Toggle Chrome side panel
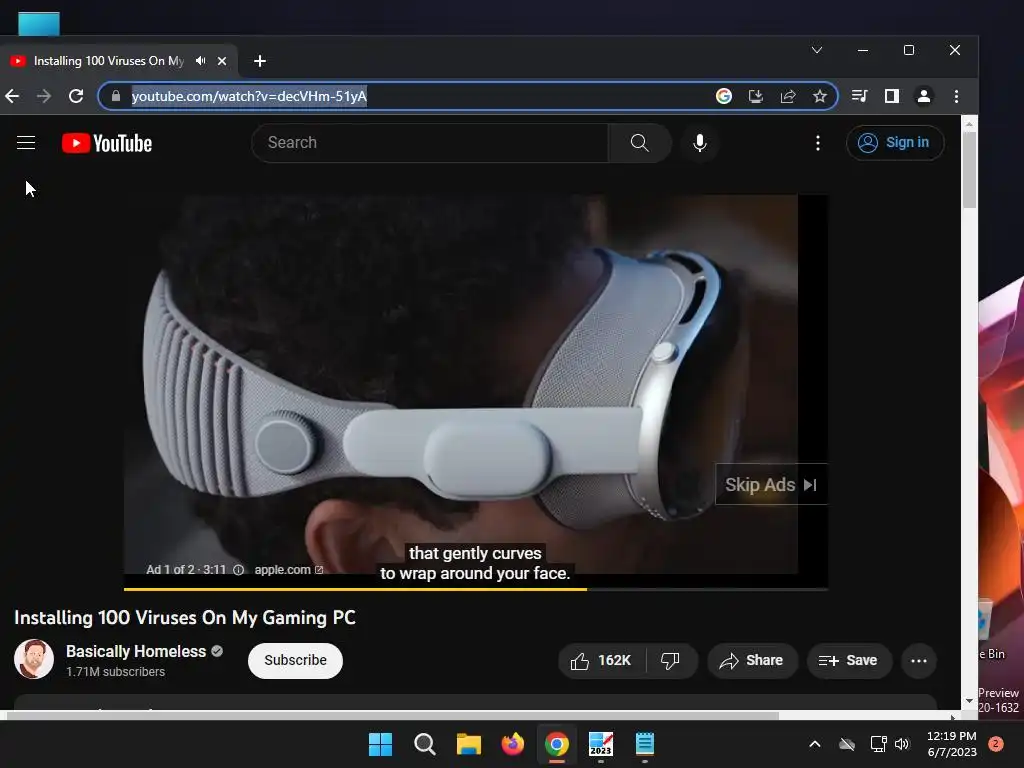 click(x=891, y=96)
